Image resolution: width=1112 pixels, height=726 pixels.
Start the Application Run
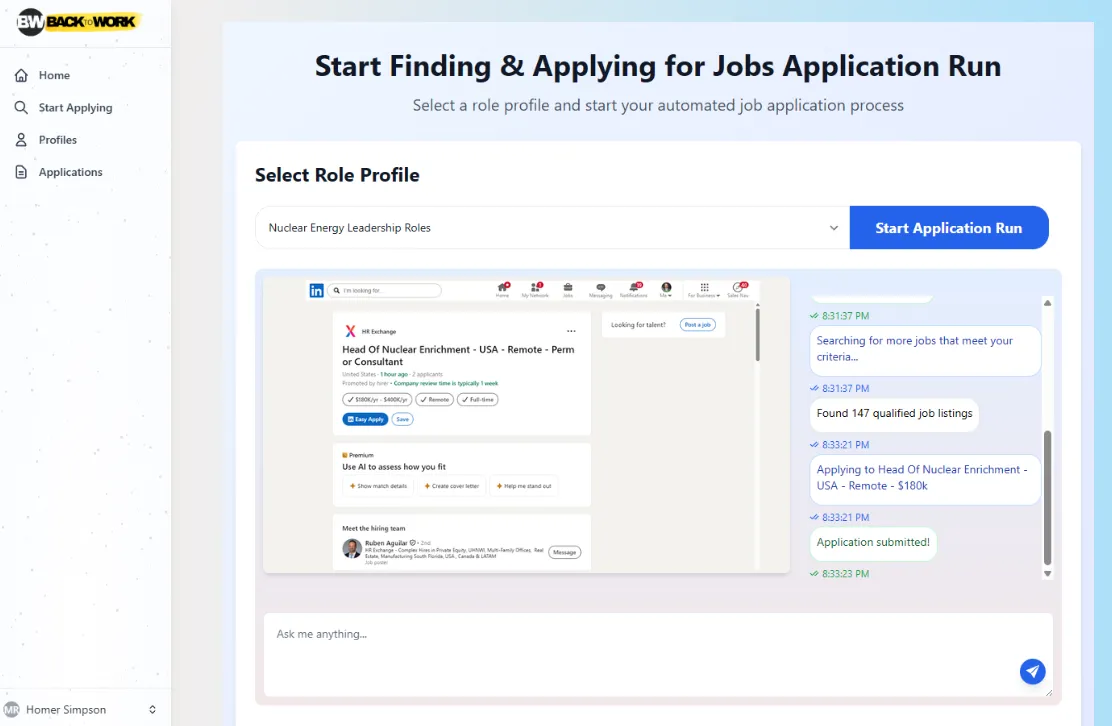tap(949, 228)
